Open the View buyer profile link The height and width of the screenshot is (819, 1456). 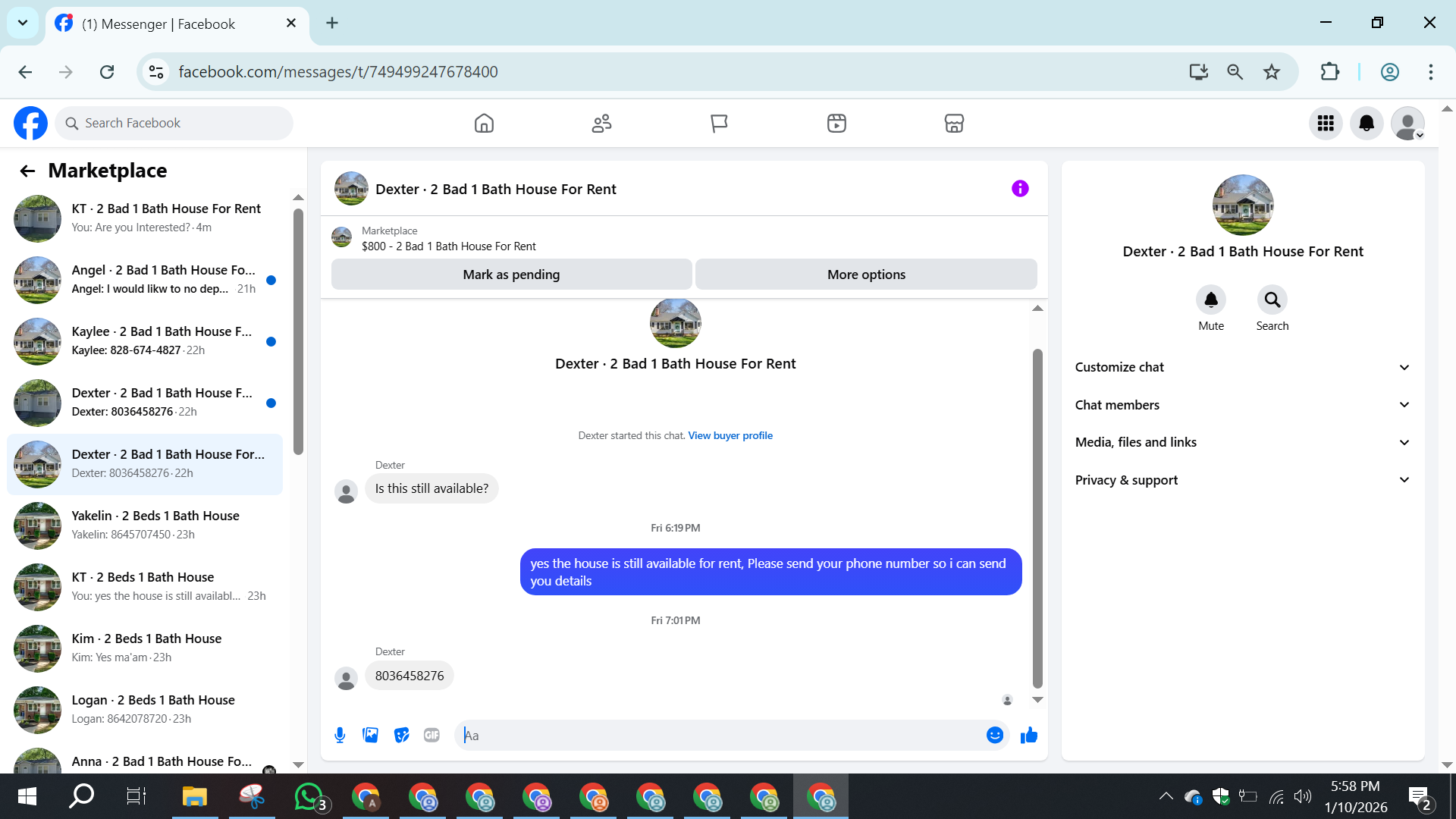pyautogui.click(x=730, y=435)
